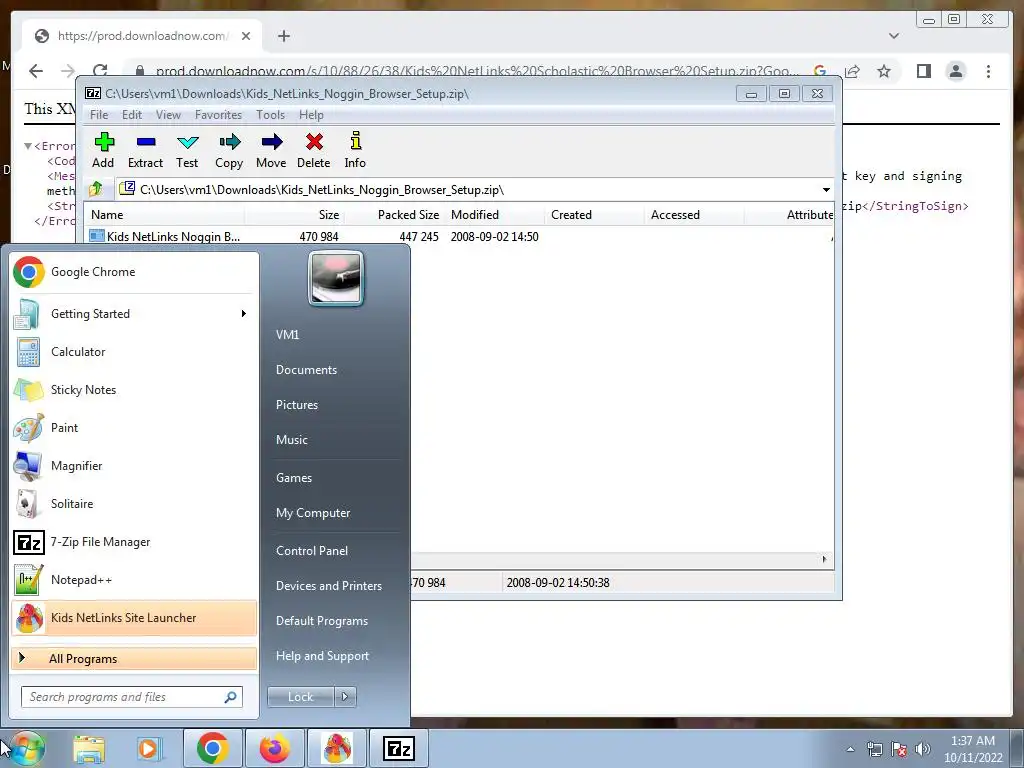This screenshot has height=768, width=1024.
Task: Open the Help menu in 7-Zip
Action: point(312,115)
